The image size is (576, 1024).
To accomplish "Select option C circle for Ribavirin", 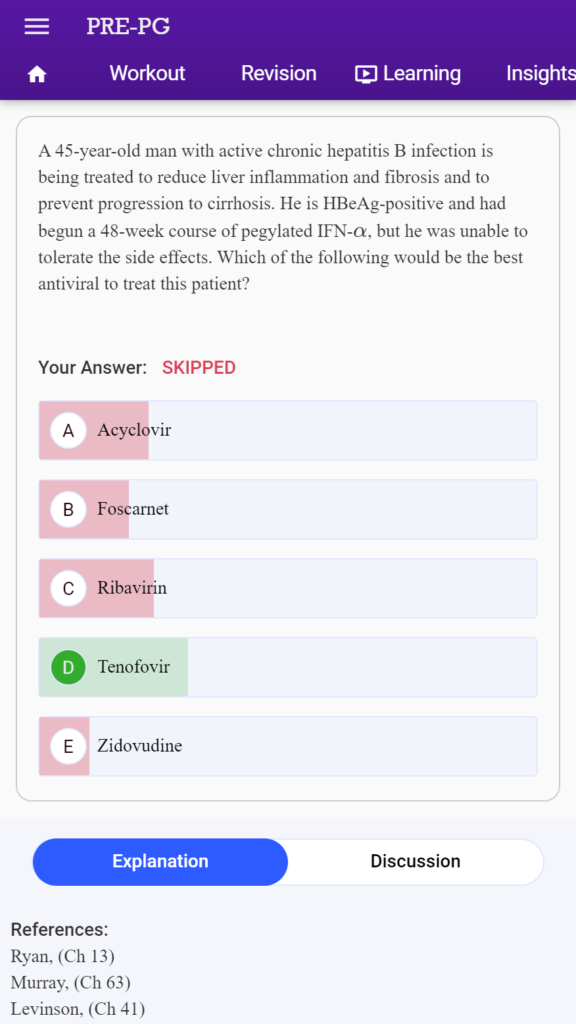I will [x=69, y=588].
